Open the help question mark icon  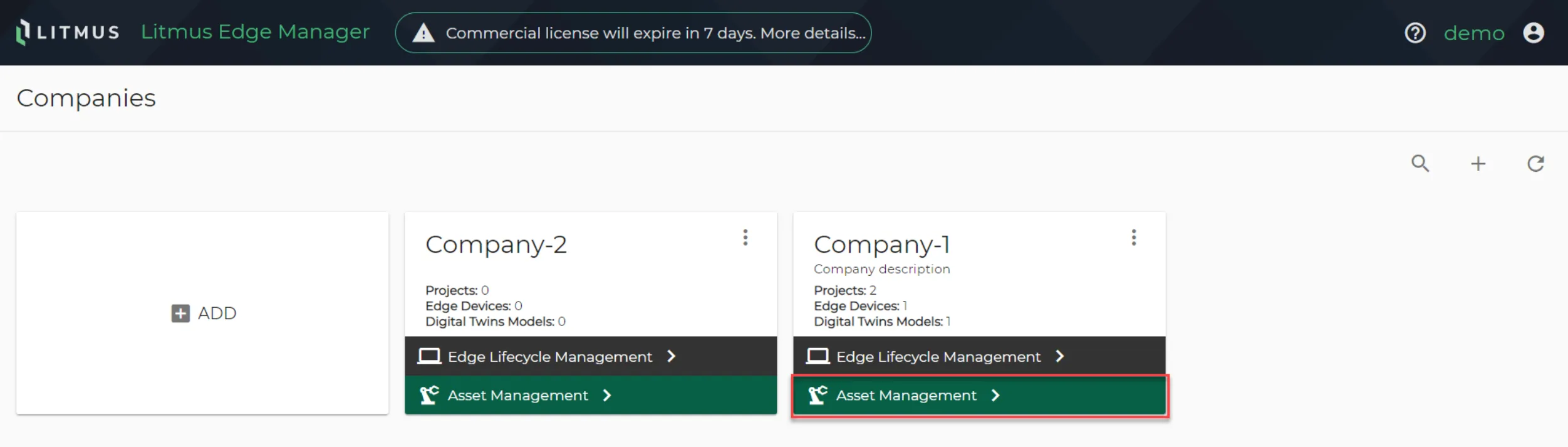point(1415,33)
